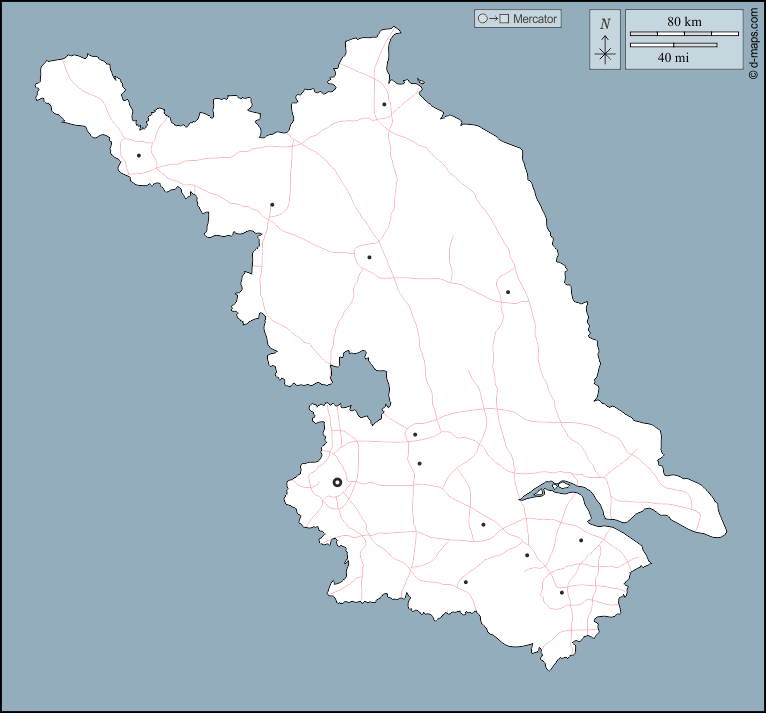Screen dimensions: 766x713
Task: Select the southernmost city dot on the map
Action: pyautogui.click(x=562, y=592)
